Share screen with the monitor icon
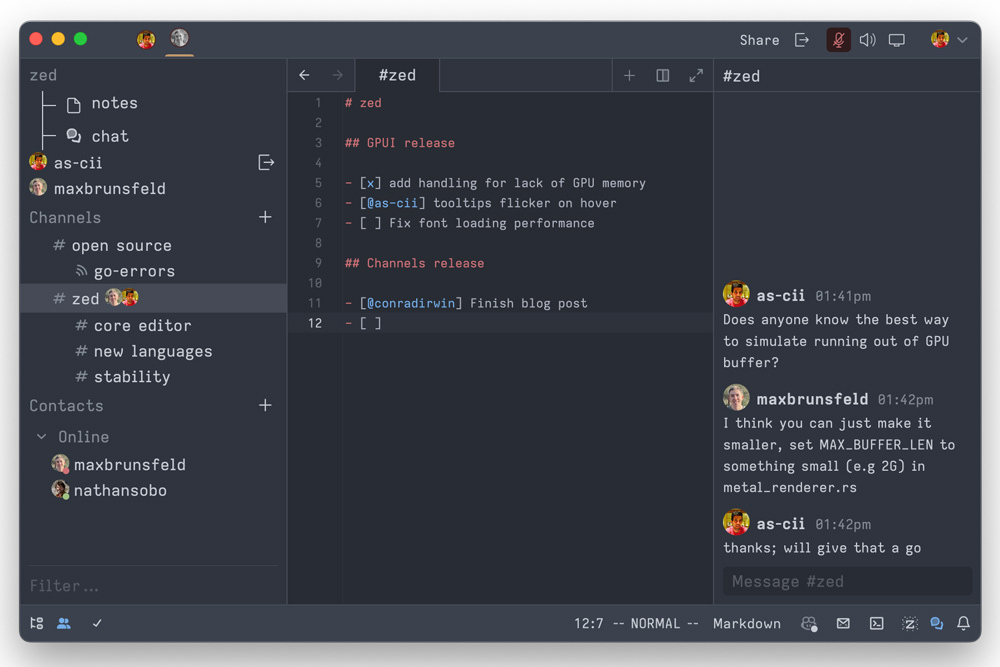The height and width of the screenshot is (667, 1000). point(897,40)
